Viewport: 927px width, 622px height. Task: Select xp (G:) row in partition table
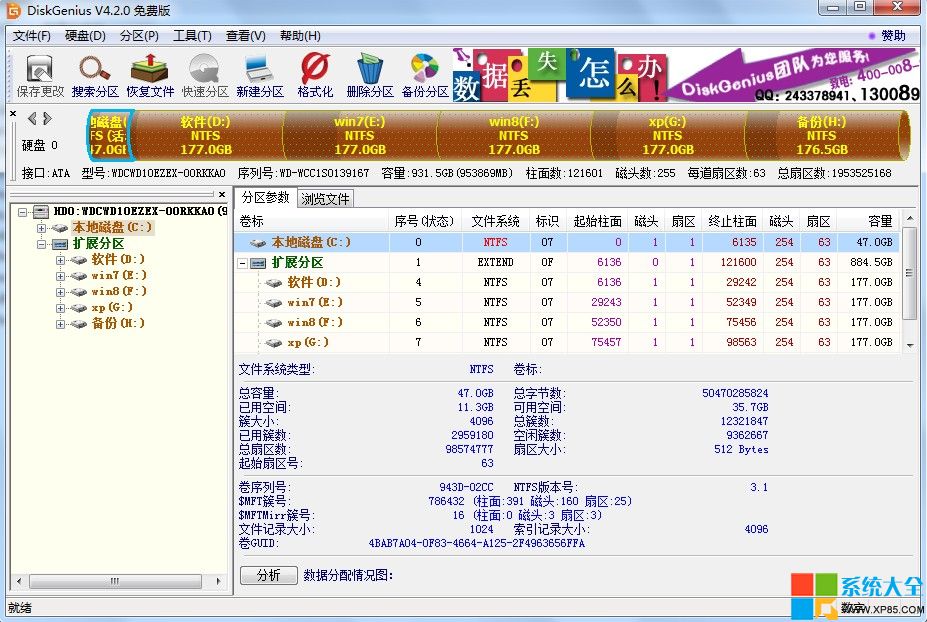click(567, 342)
